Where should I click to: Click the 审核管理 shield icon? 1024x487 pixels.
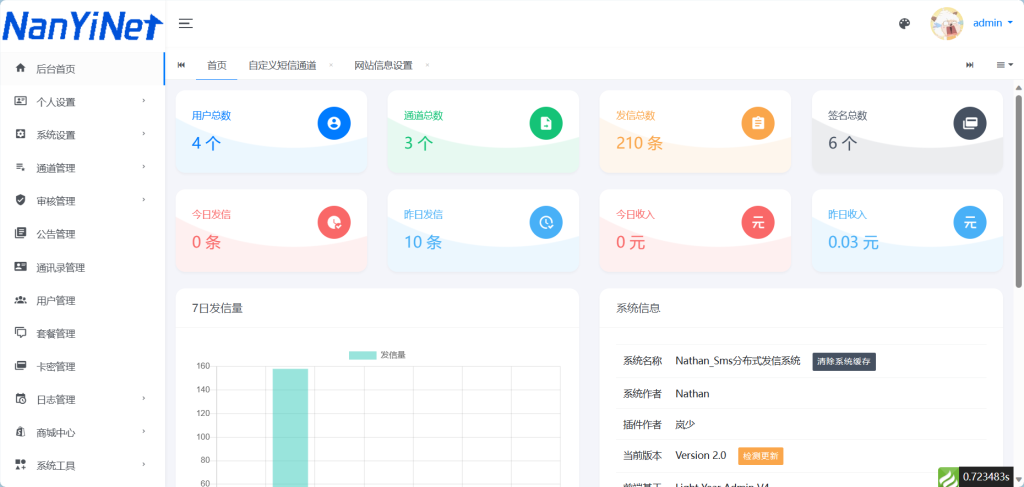pos(20,200)
